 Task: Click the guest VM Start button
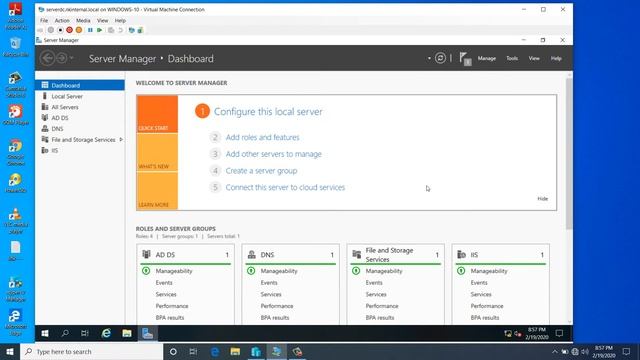[45, 333]
